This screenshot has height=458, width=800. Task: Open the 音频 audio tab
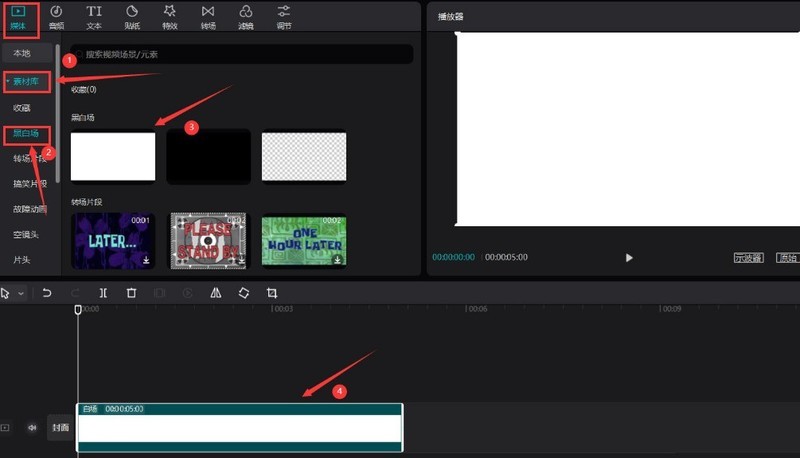pos(56,17)
